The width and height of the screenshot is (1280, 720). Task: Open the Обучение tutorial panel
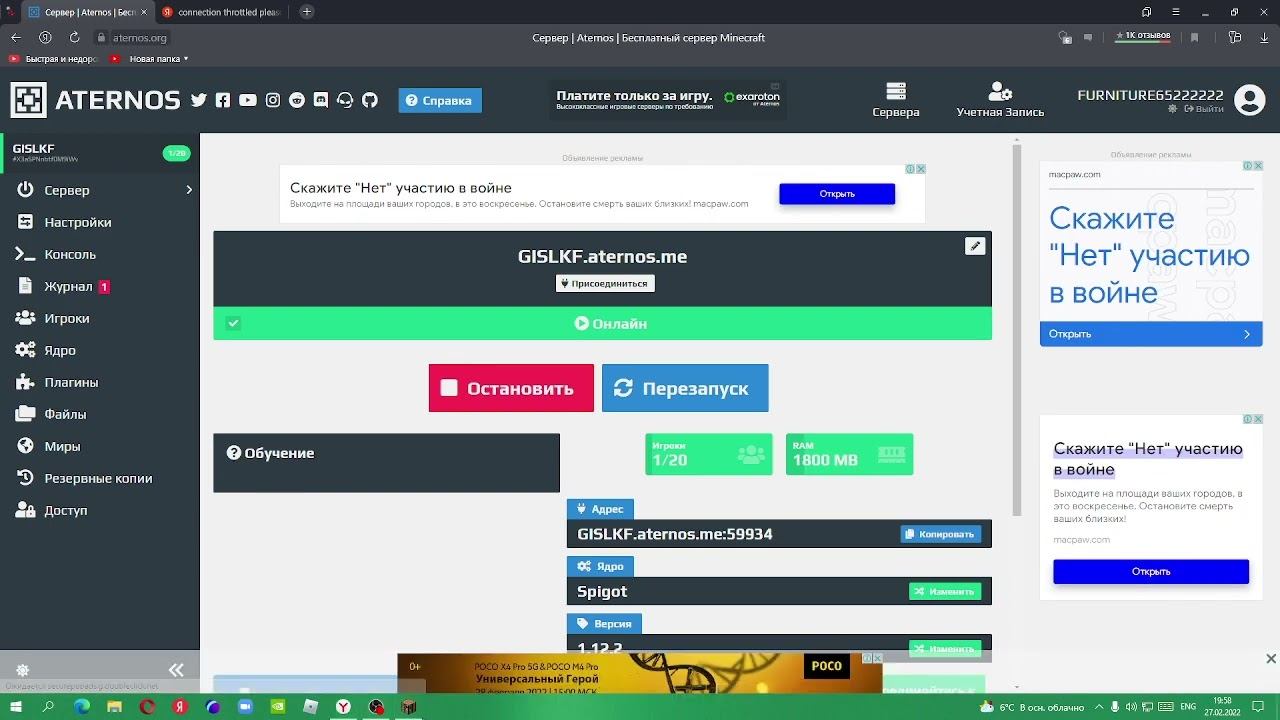(386, 462)
